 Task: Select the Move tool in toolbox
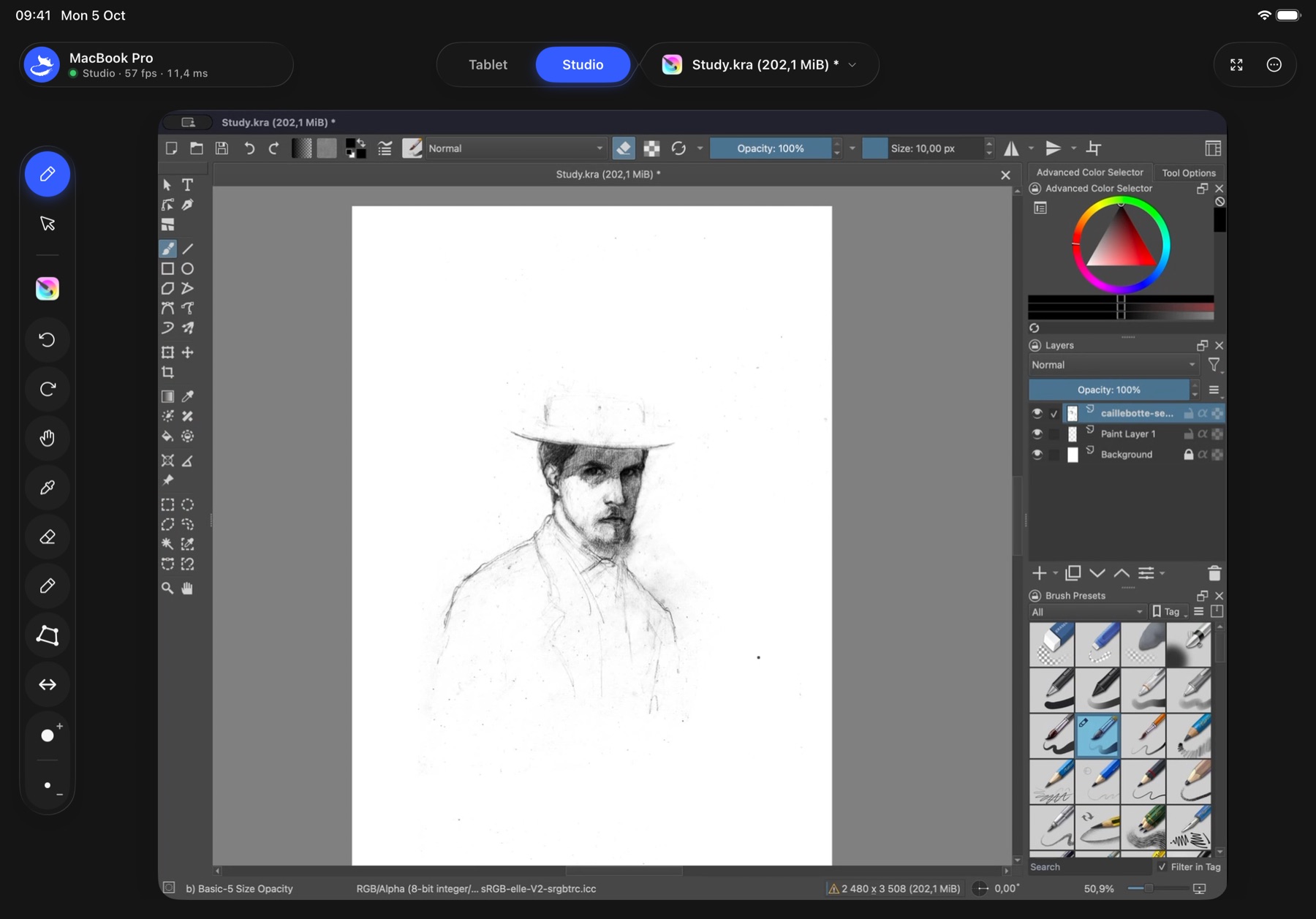pyautogui.click(x=188, y=352)
